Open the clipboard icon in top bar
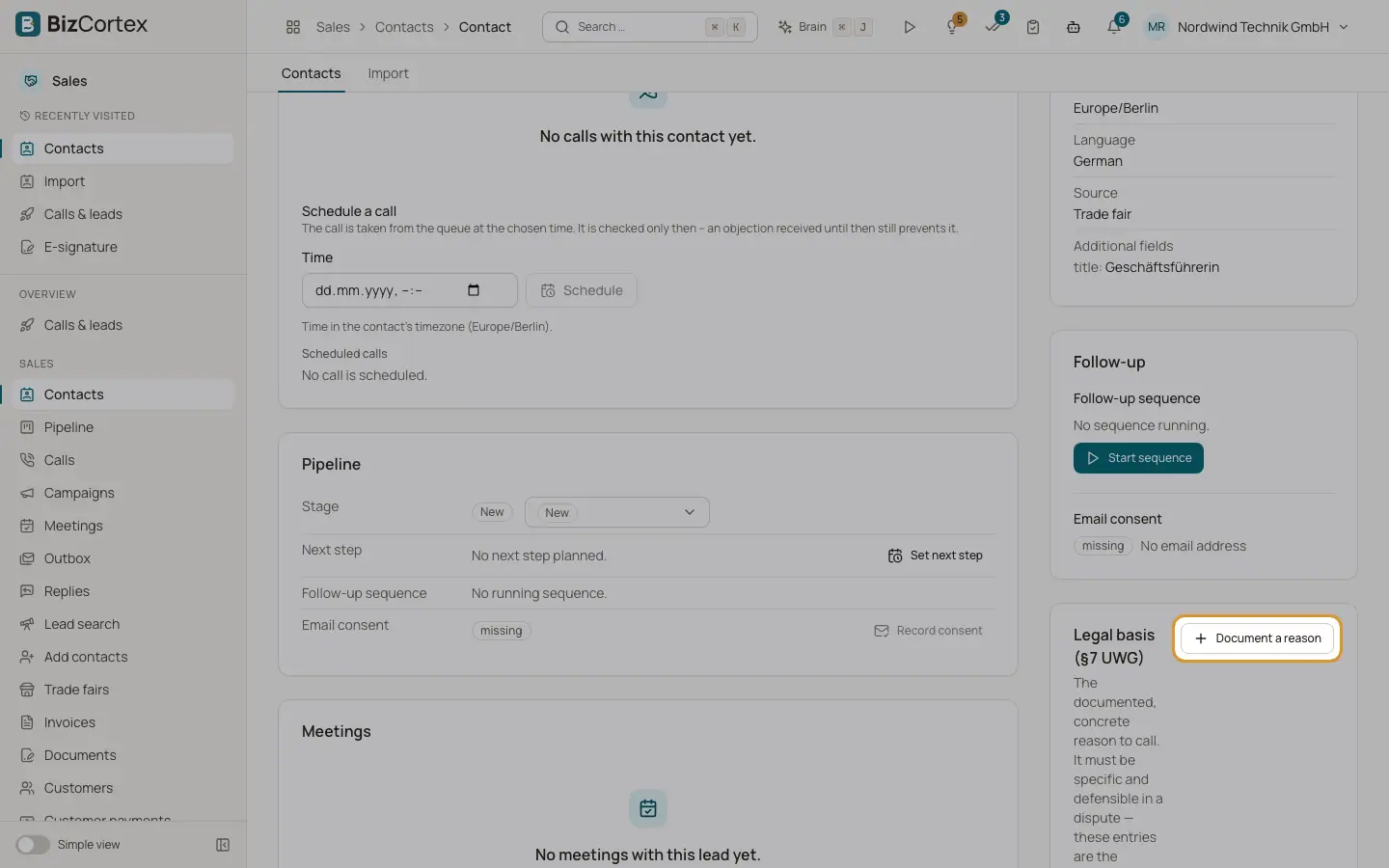Screen dimensions: 1389x868 (1033, 27)
